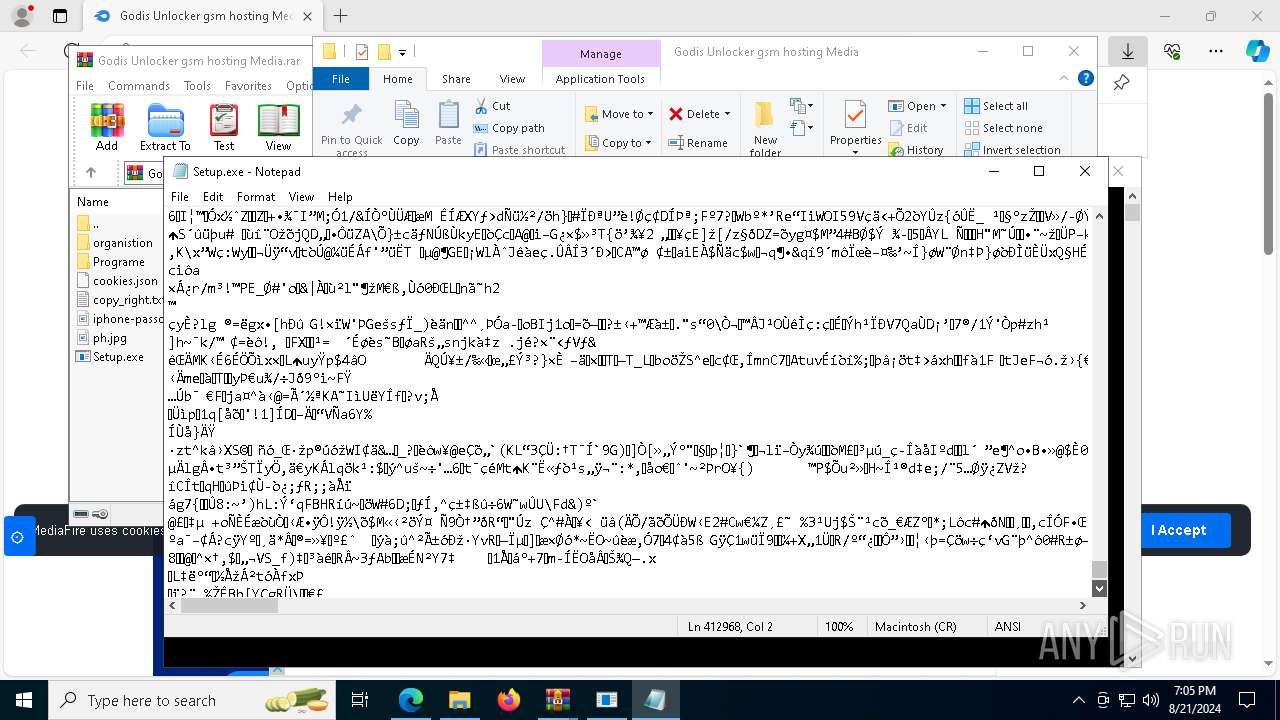
Task: Click Select none in Explorer ribbon
Action: pyautogui.click(x=1003, y=128)
